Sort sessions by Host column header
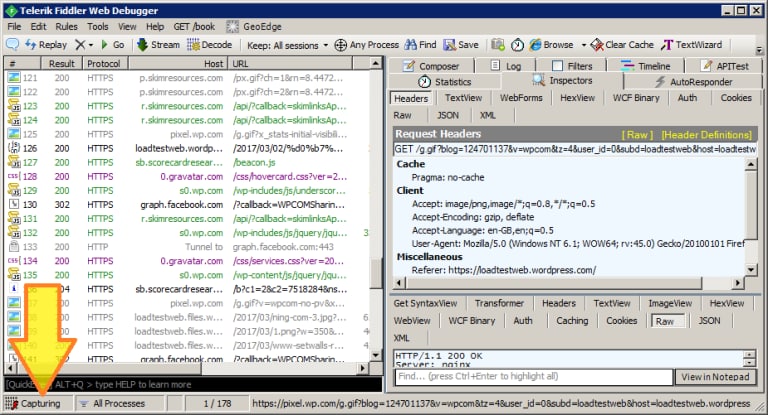 tap(177, 64)
